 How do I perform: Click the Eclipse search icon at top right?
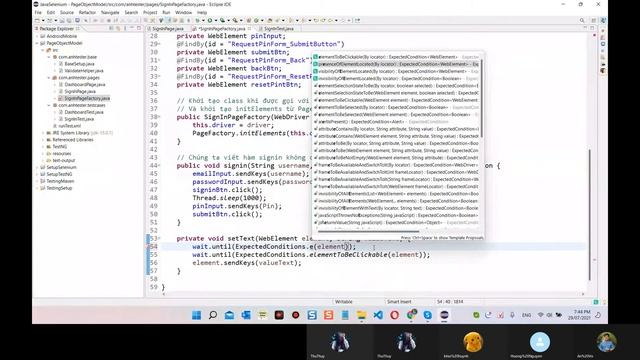coord(582,20)
